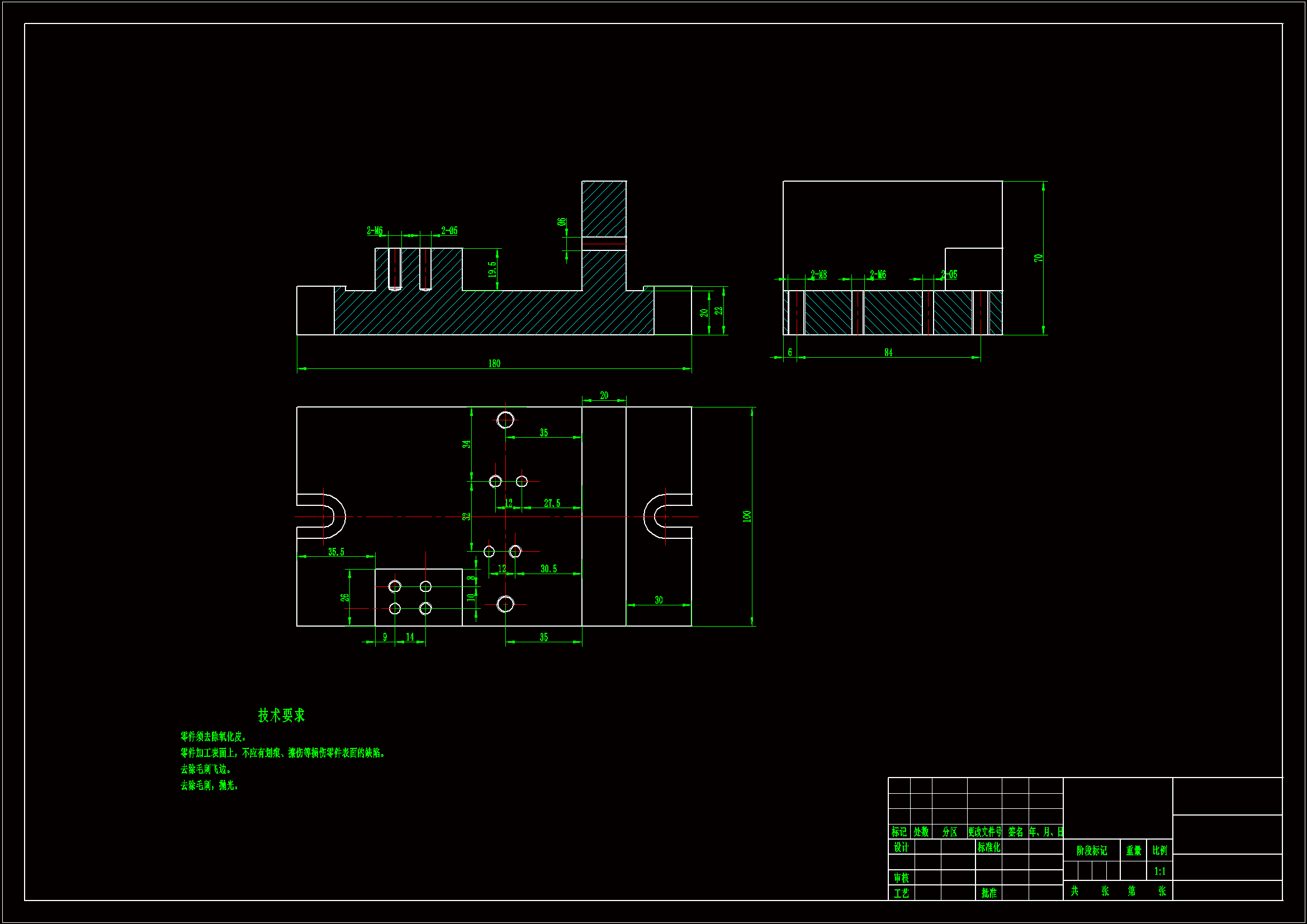Click the 19.5 depth dimension text
1307x924 pixels.
click(x=492, y=269)
